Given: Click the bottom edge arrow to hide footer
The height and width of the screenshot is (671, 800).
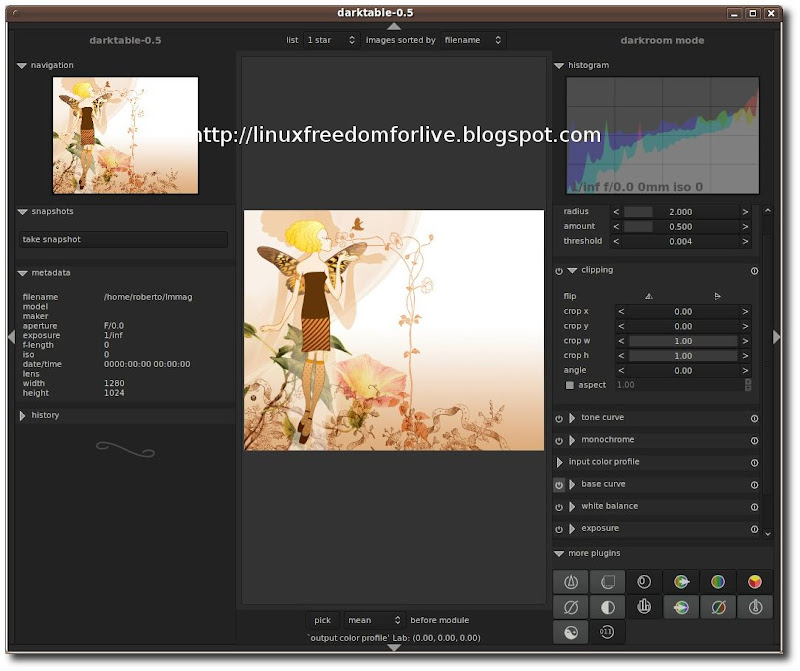Looking at the screenshot, I should 394,648.
